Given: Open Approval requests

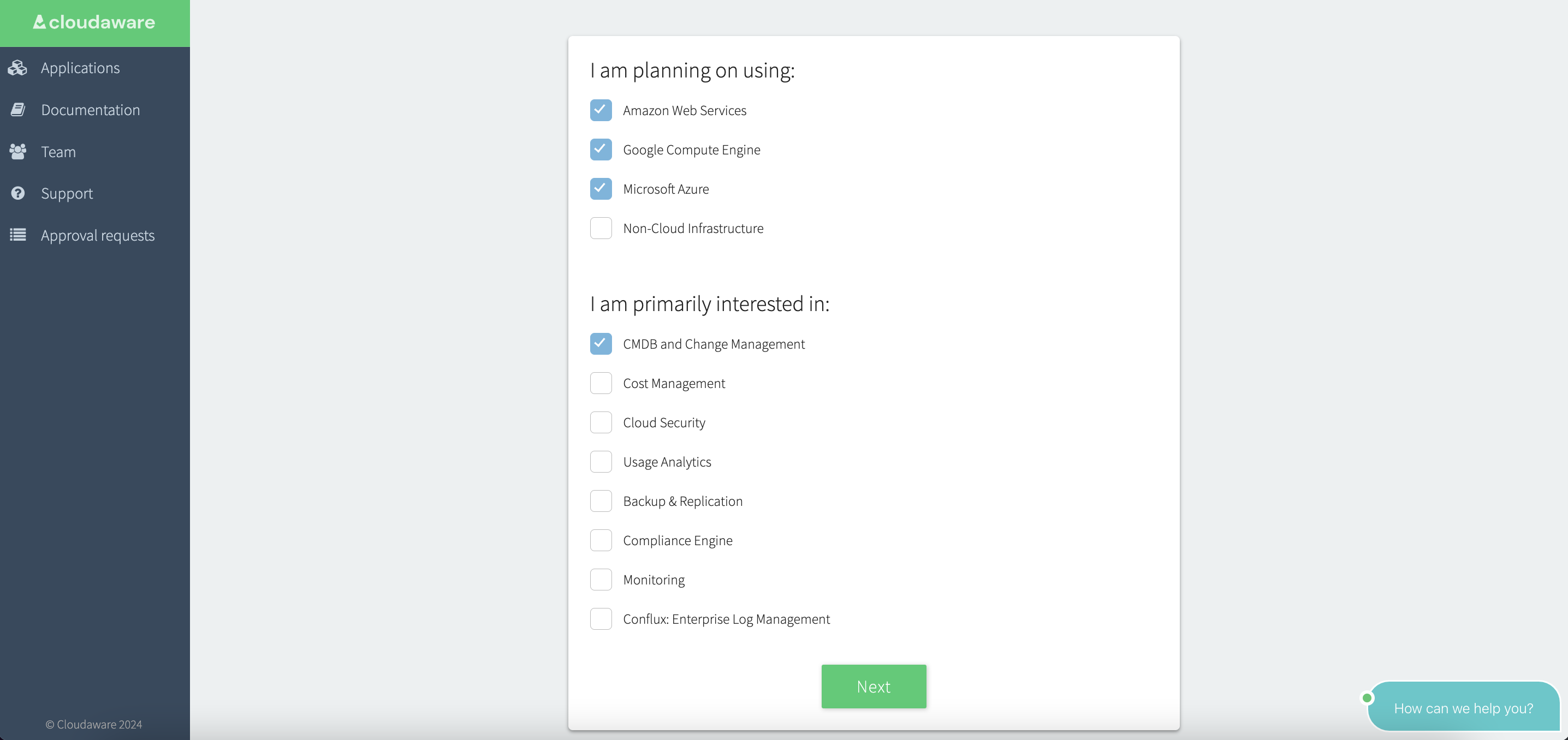Looking at the screenshot, I should click(98, 235).
